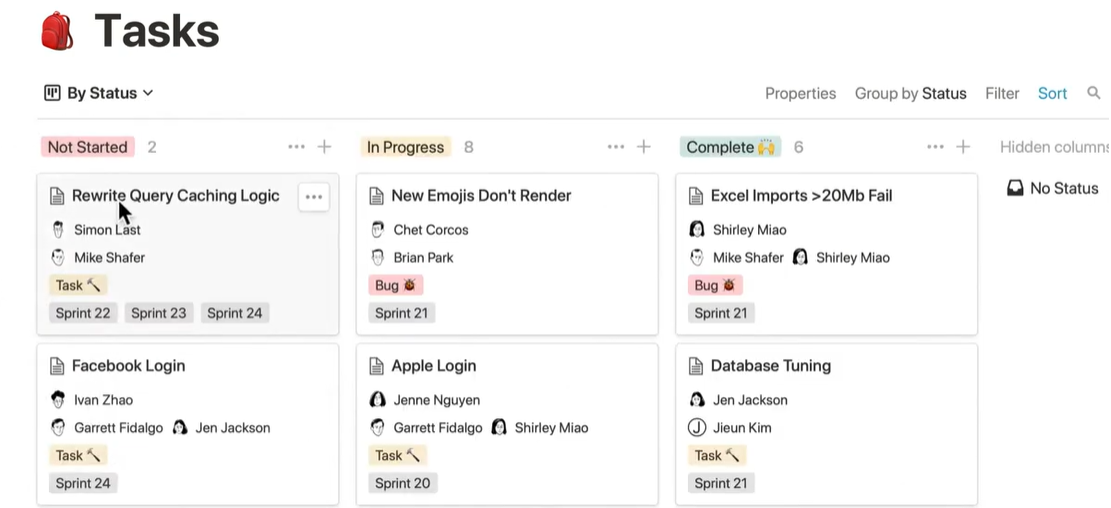Click Bug tag on Excel Imports card

click(716, 285)
